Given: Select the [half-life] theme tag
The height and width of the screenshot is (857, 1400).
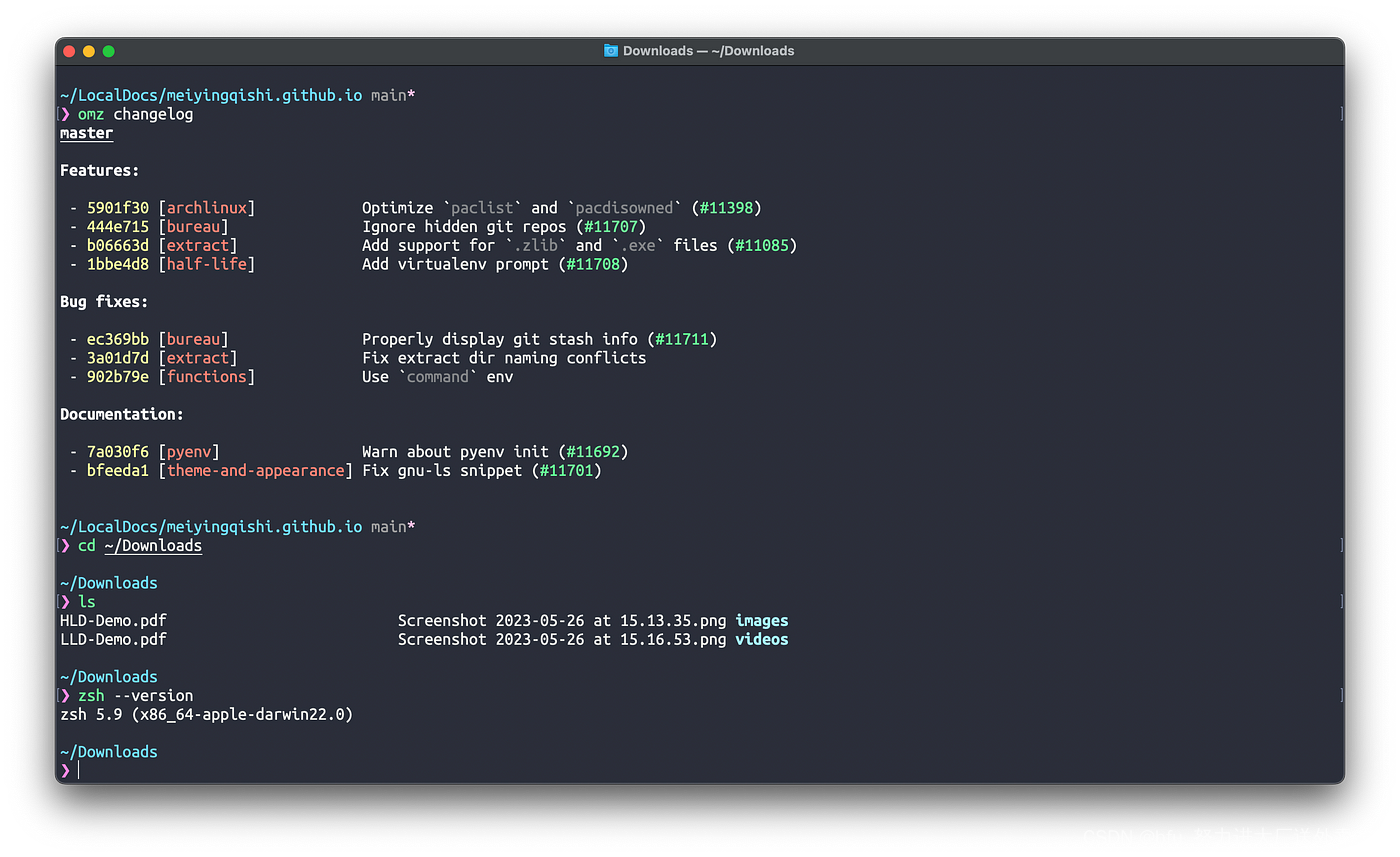Looking at the screenshot, I should point(207,265).
